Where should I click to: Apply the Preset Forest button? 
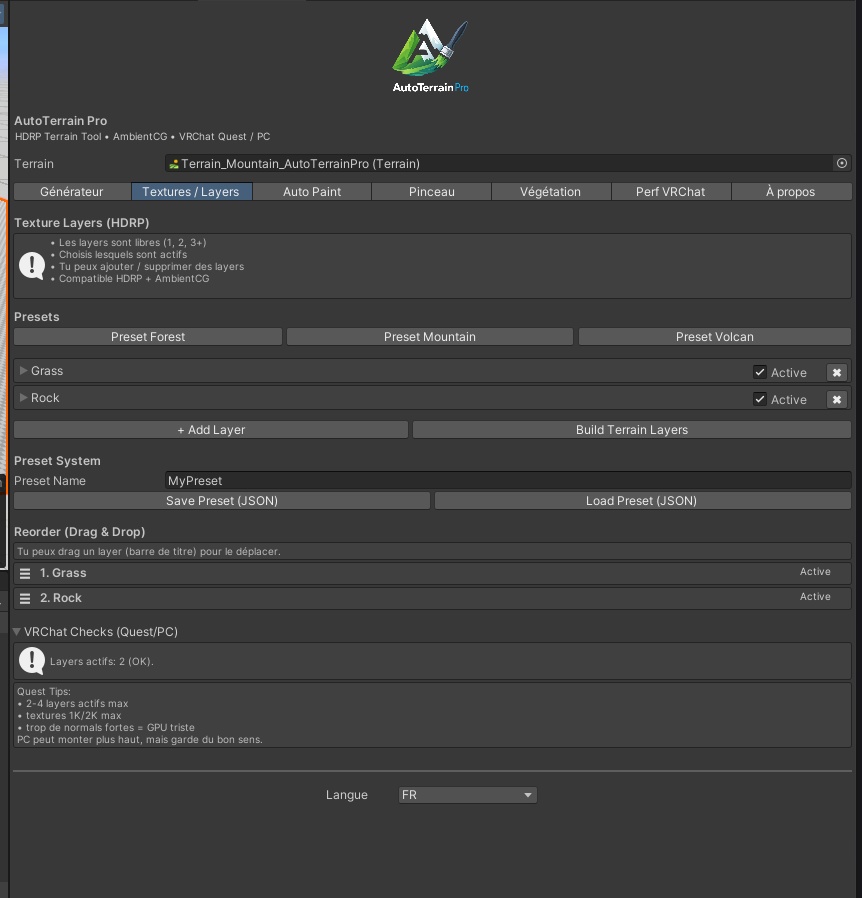point(148,337)
